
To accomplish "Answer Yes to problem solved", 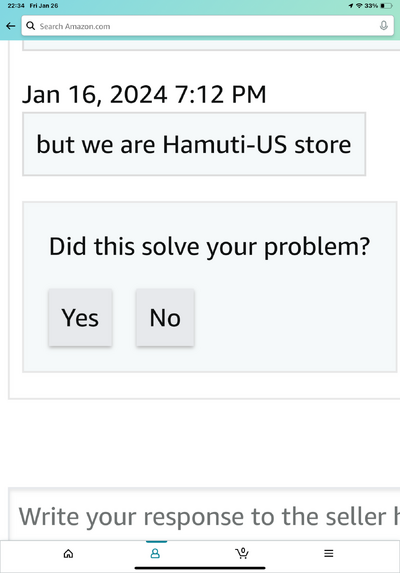I will pyautogui.click(x=80, y=318).
